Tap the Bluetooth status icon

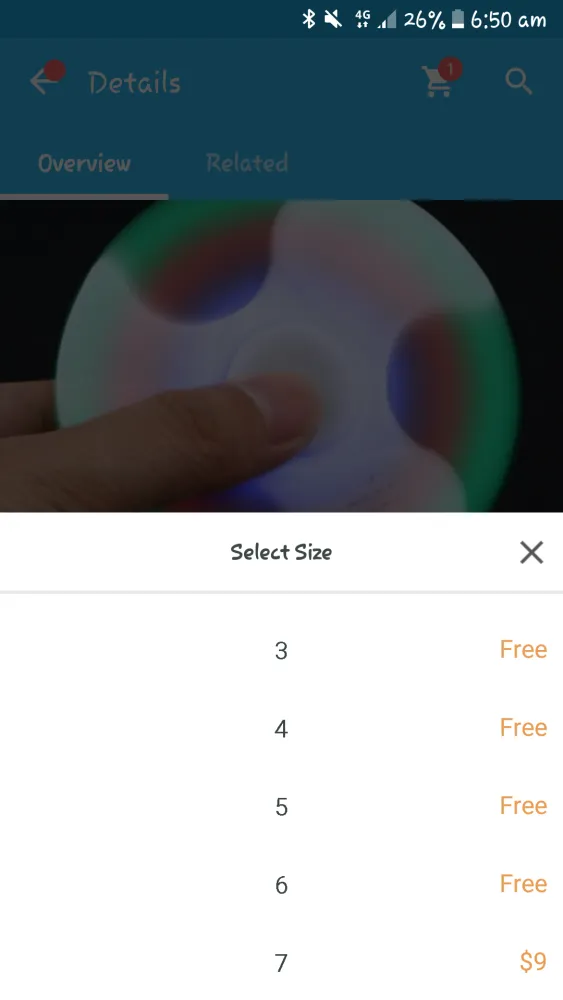coord(309,19)
